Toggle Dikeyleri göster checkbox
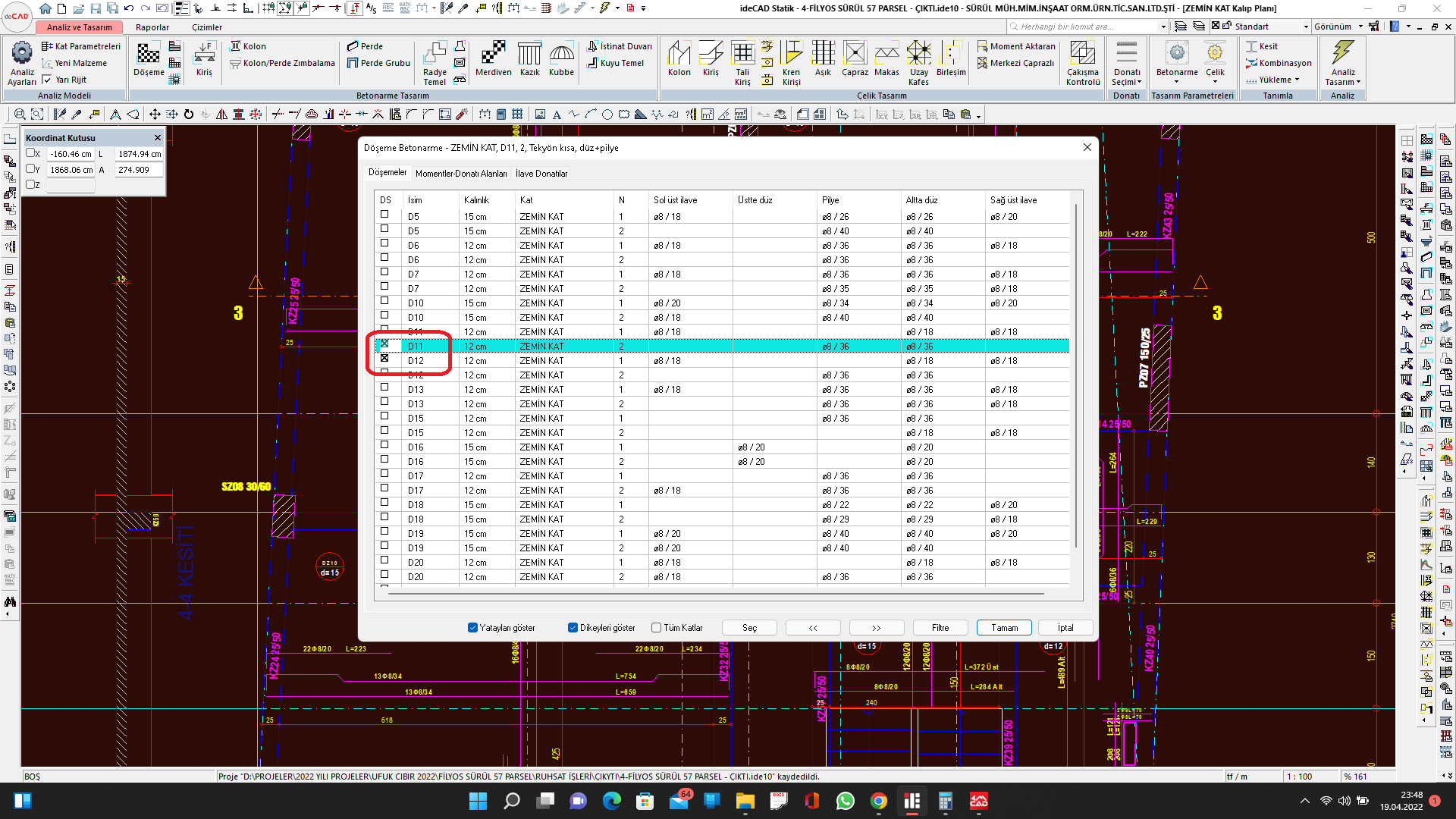Image resolution: width=1456 pixels, height=819 pixels. coord(573,628)
